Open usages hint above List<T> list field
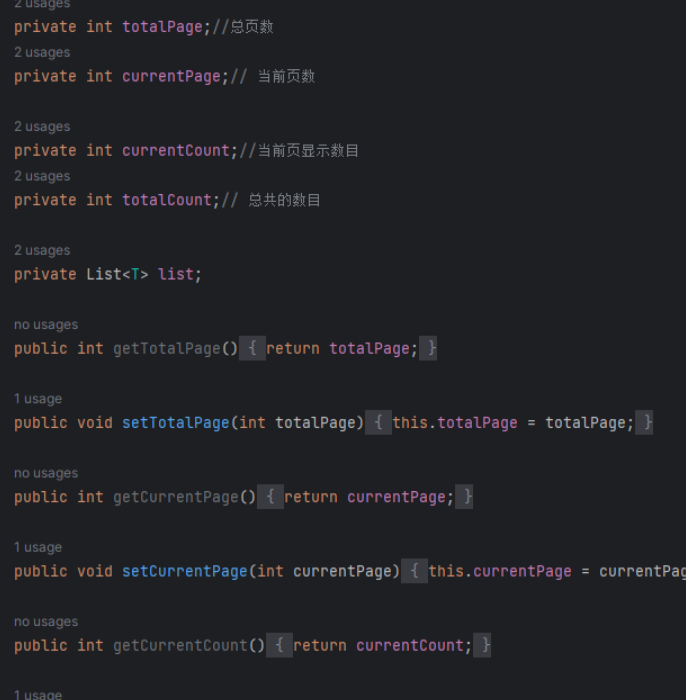 point(42,251)
